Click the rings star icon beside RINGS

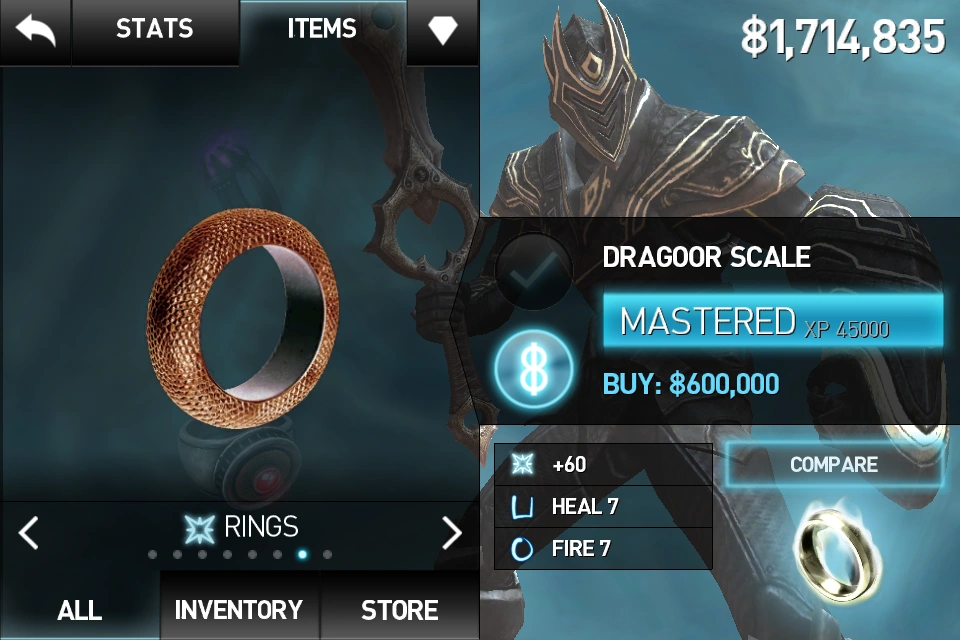(x=200, y=529)
